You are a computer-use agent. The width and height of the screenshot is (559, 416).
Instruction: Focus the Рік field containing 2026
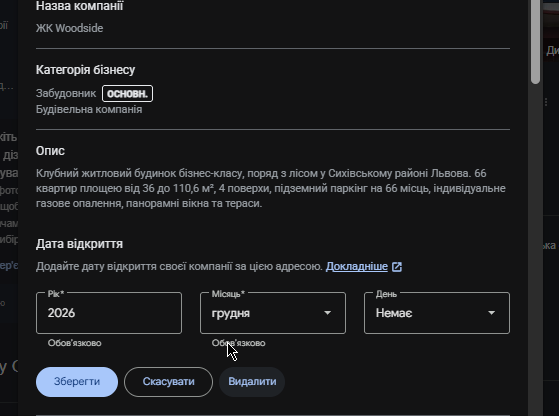point(109,313)
